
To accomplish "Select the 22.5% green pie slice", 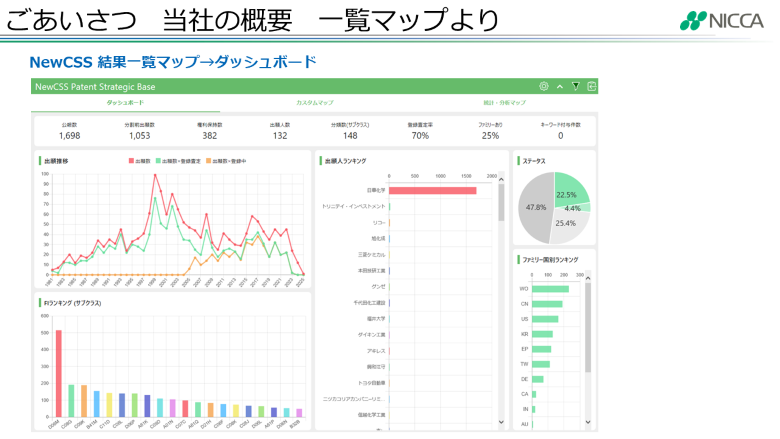I will [570, 189].
